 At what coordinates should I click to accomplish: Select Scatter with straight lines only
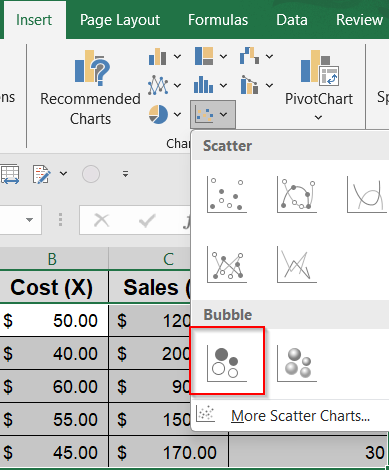point(297,264)
